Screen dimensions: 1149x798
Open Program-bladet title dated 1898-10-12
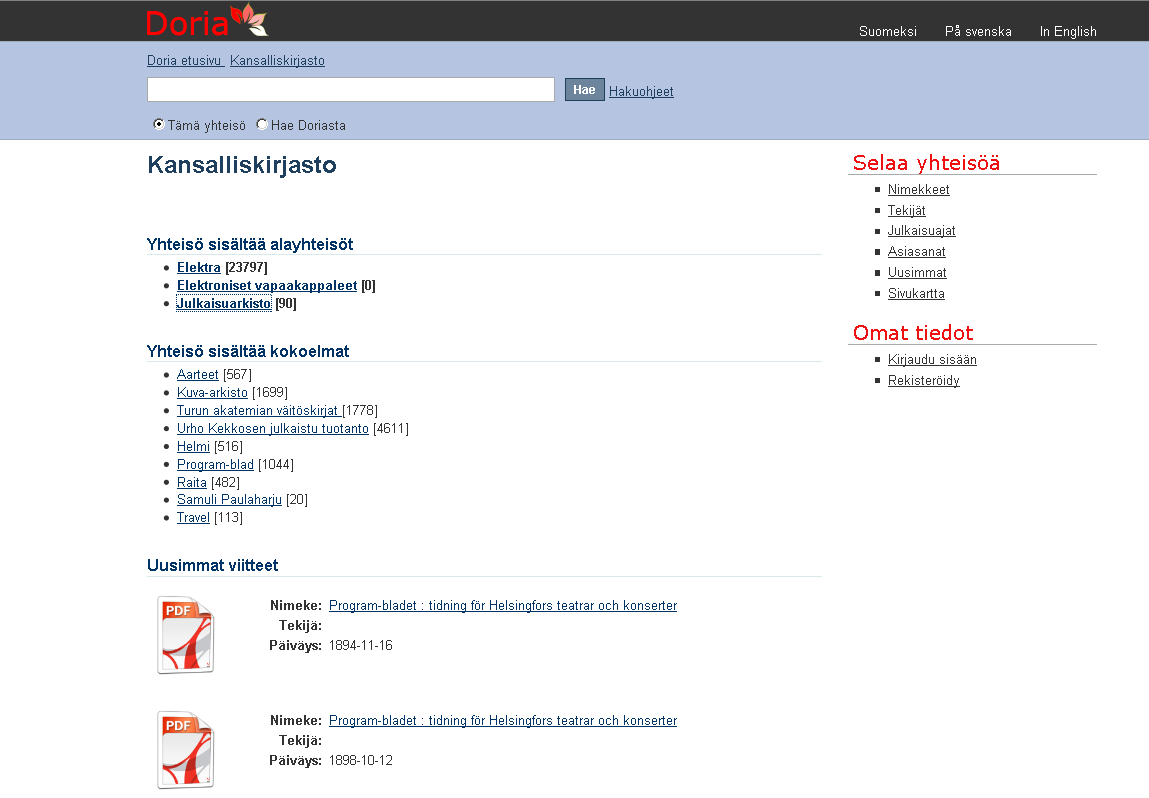tap(503, 721)
